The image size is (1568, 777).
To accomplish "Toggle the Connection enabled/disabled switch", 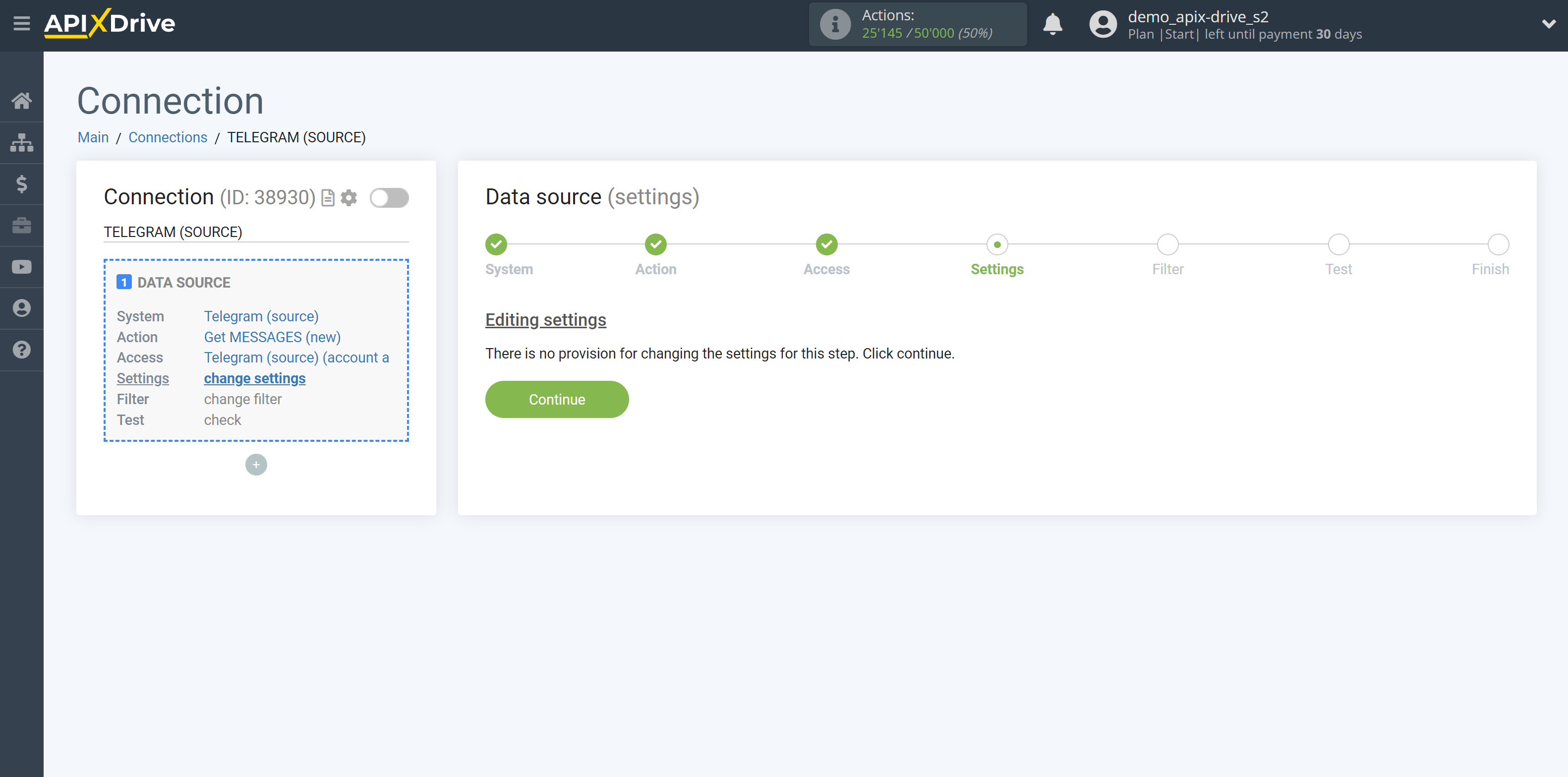I will [x=389, y=197].
